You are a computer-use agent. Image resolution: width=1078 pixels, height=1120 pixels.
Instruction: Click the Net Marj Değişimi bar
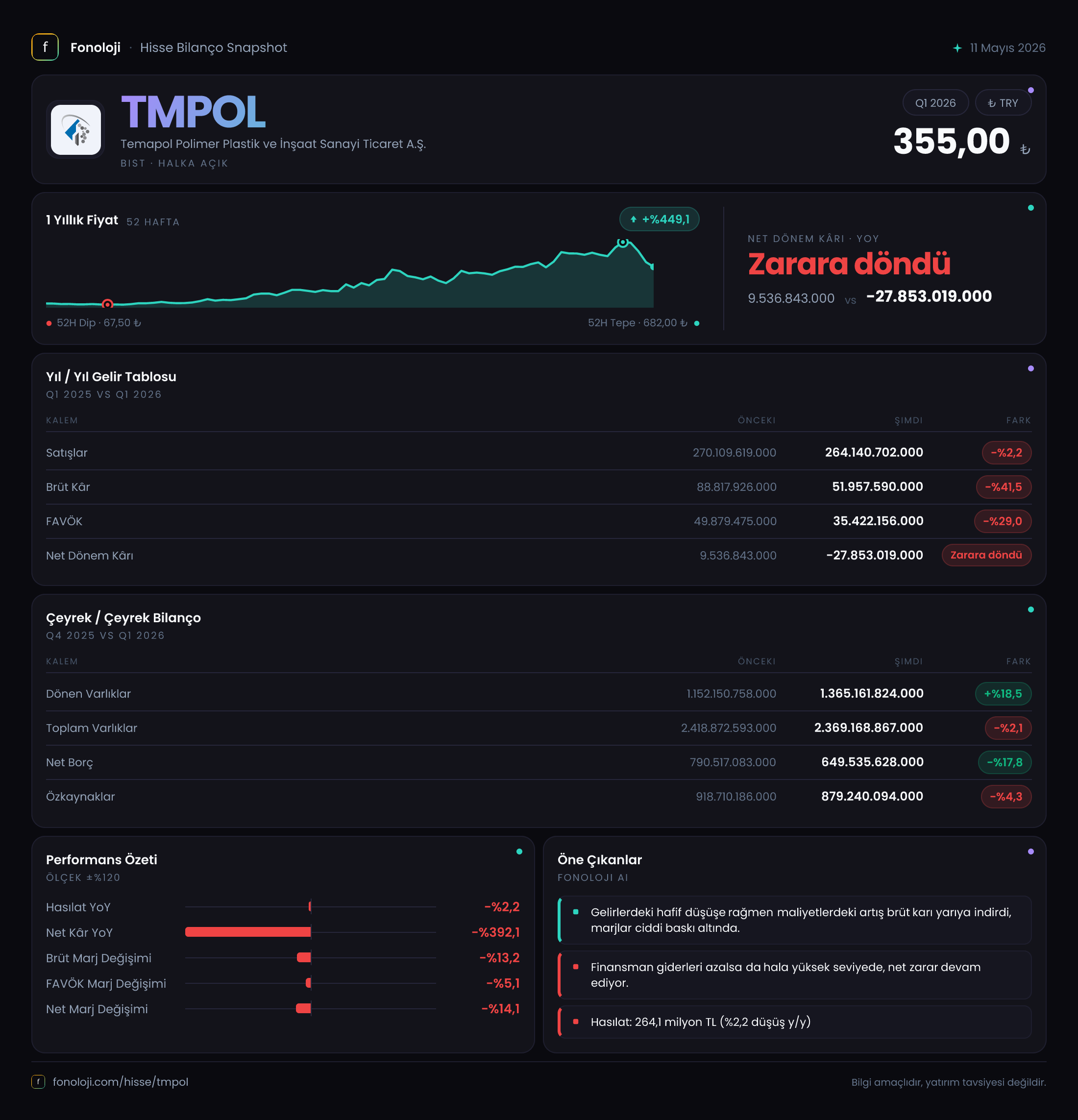(x=303, y=1009)
